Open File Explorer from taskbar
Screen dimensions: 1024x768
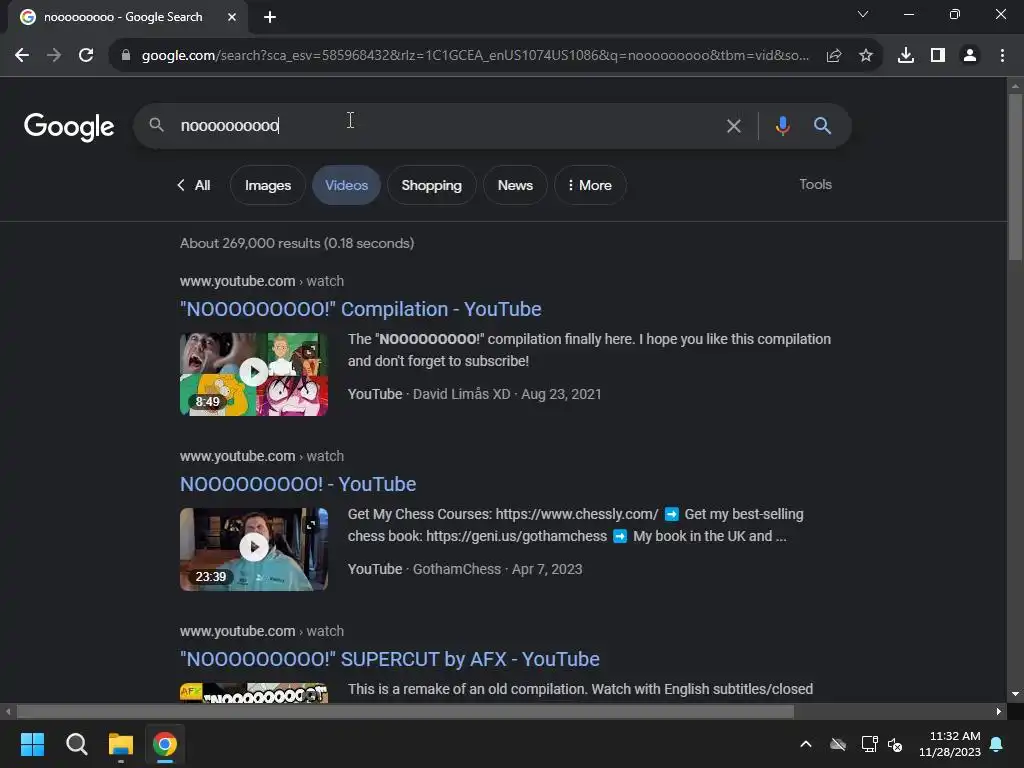(121, 744)
